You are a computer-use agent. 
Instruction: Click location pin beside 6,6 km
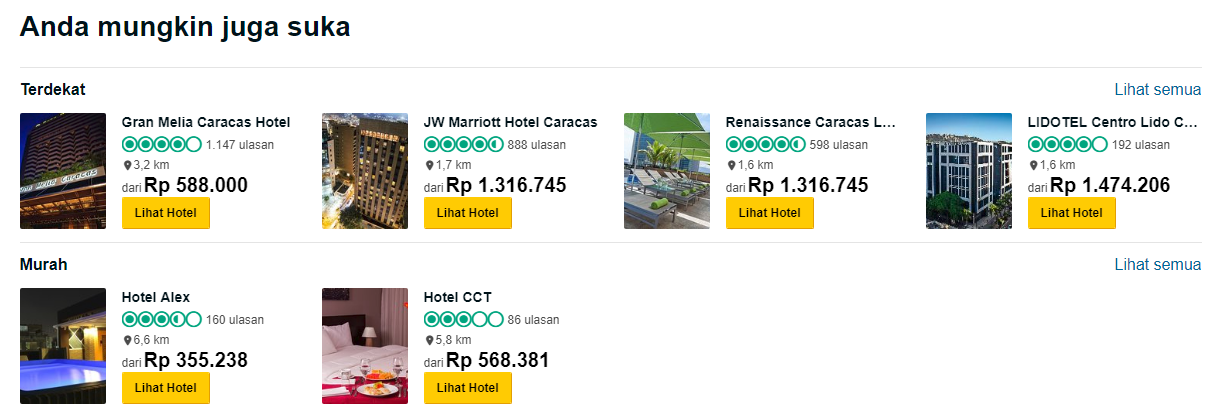point(127,340)
